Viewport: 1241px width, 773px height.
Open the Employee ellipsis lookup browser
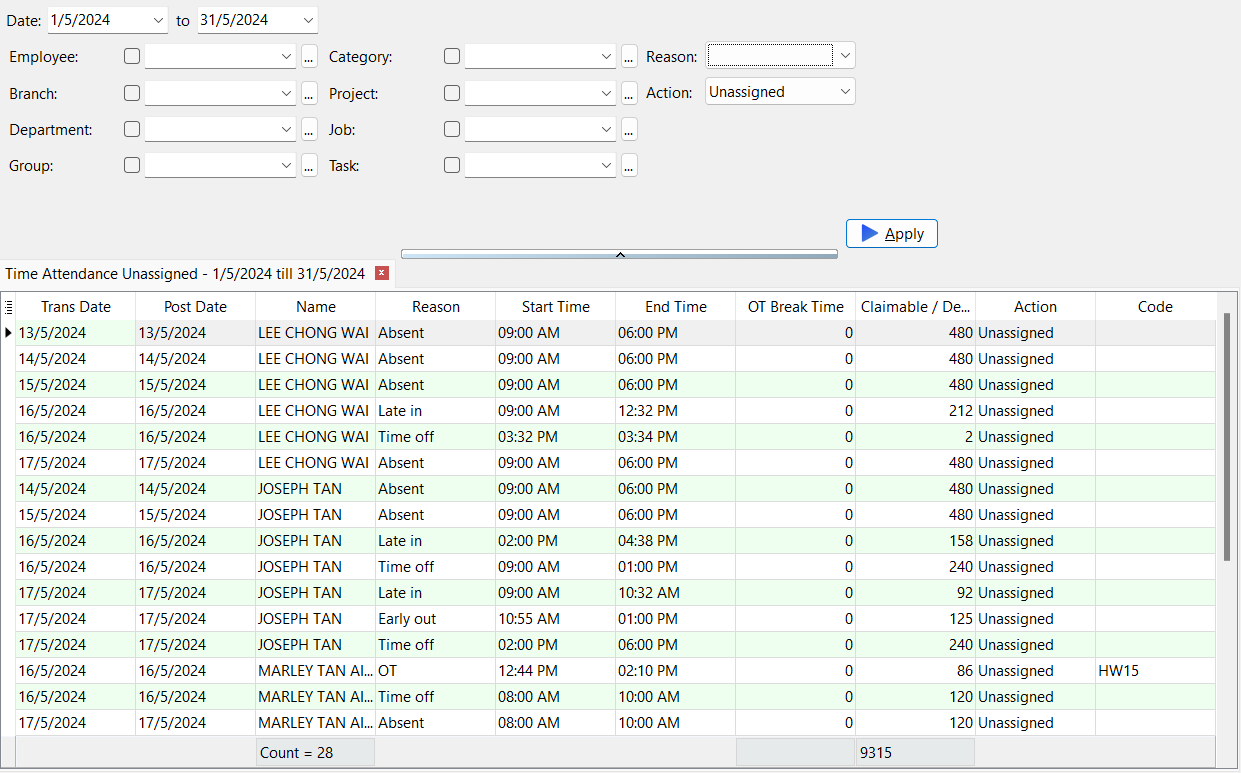click(x=309, y=56)
